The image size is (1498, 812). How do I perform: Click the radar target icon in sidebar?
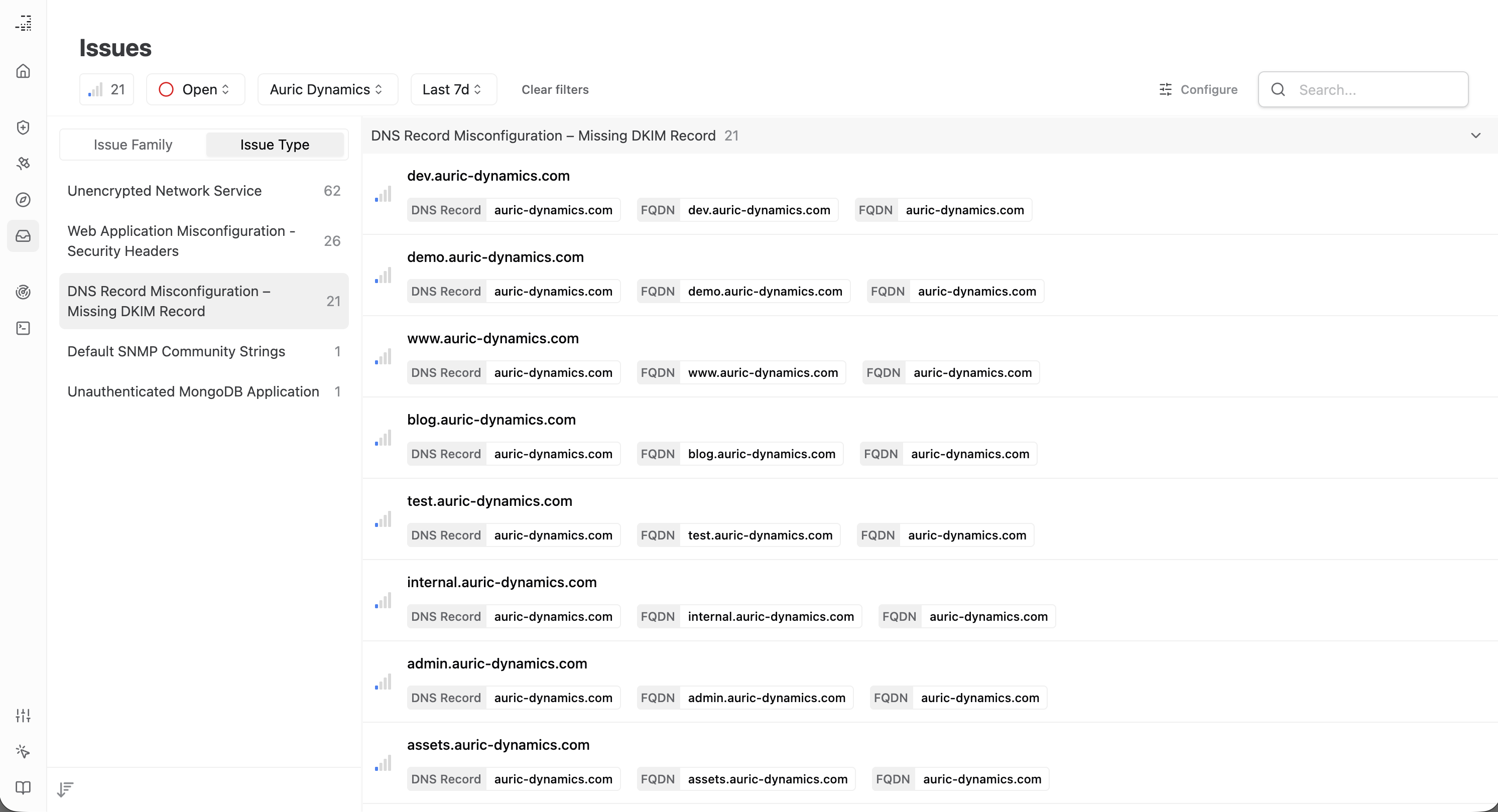tap(23, 292)
